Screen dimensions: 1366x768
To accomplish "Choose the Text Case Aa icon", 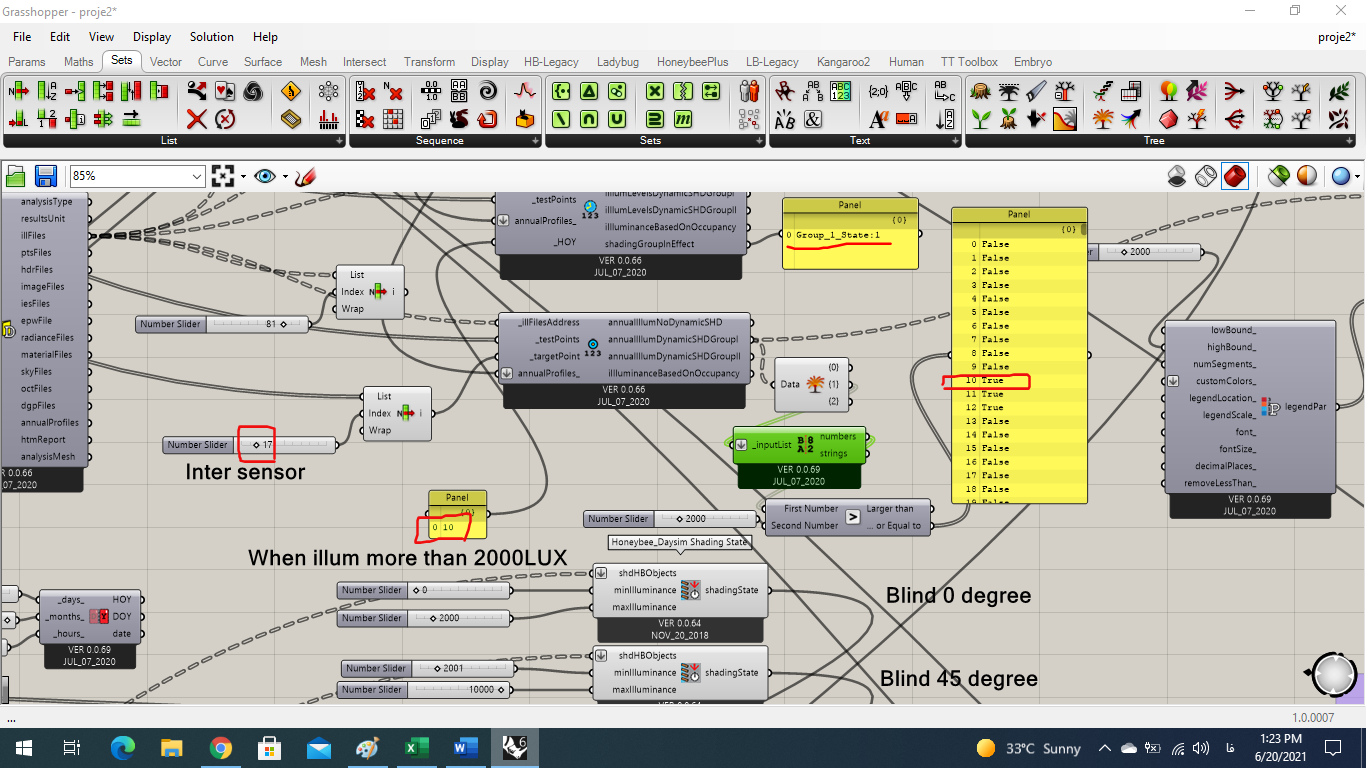I will 879,120.
